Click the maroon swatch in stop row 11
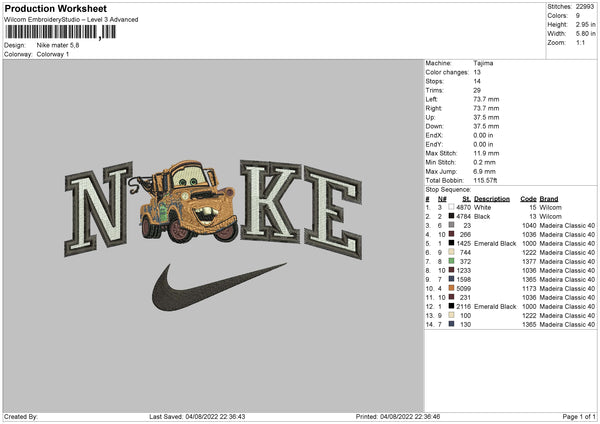600x424 pixels. coord(452,297)
